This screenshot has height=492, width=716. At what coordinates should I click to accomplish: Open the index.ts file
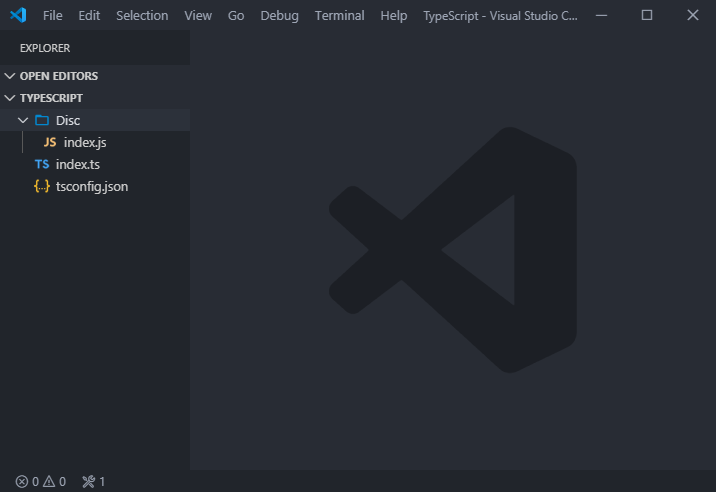[x=78, y=164]
